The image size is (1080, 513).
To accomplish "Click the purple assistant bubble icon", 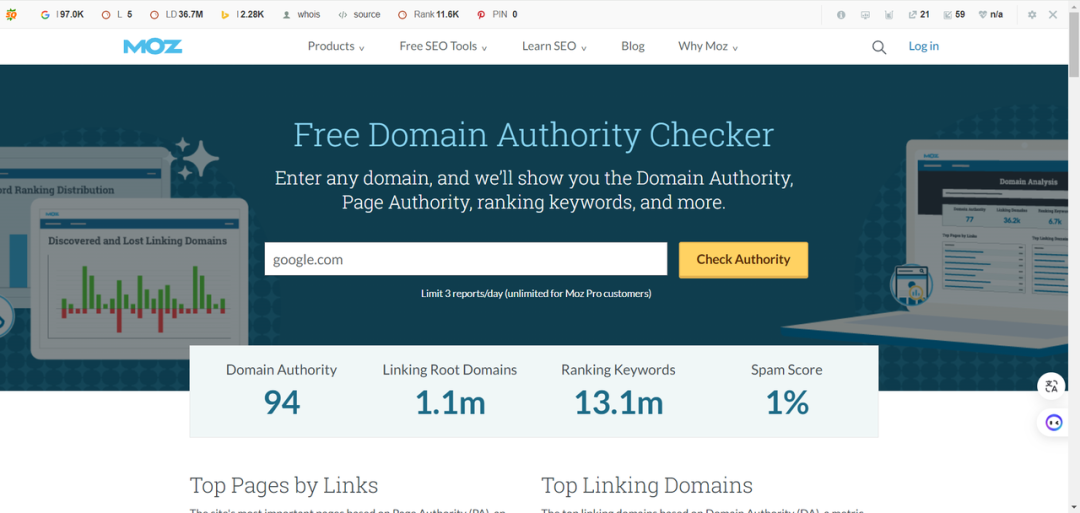I will (1054, 422).
